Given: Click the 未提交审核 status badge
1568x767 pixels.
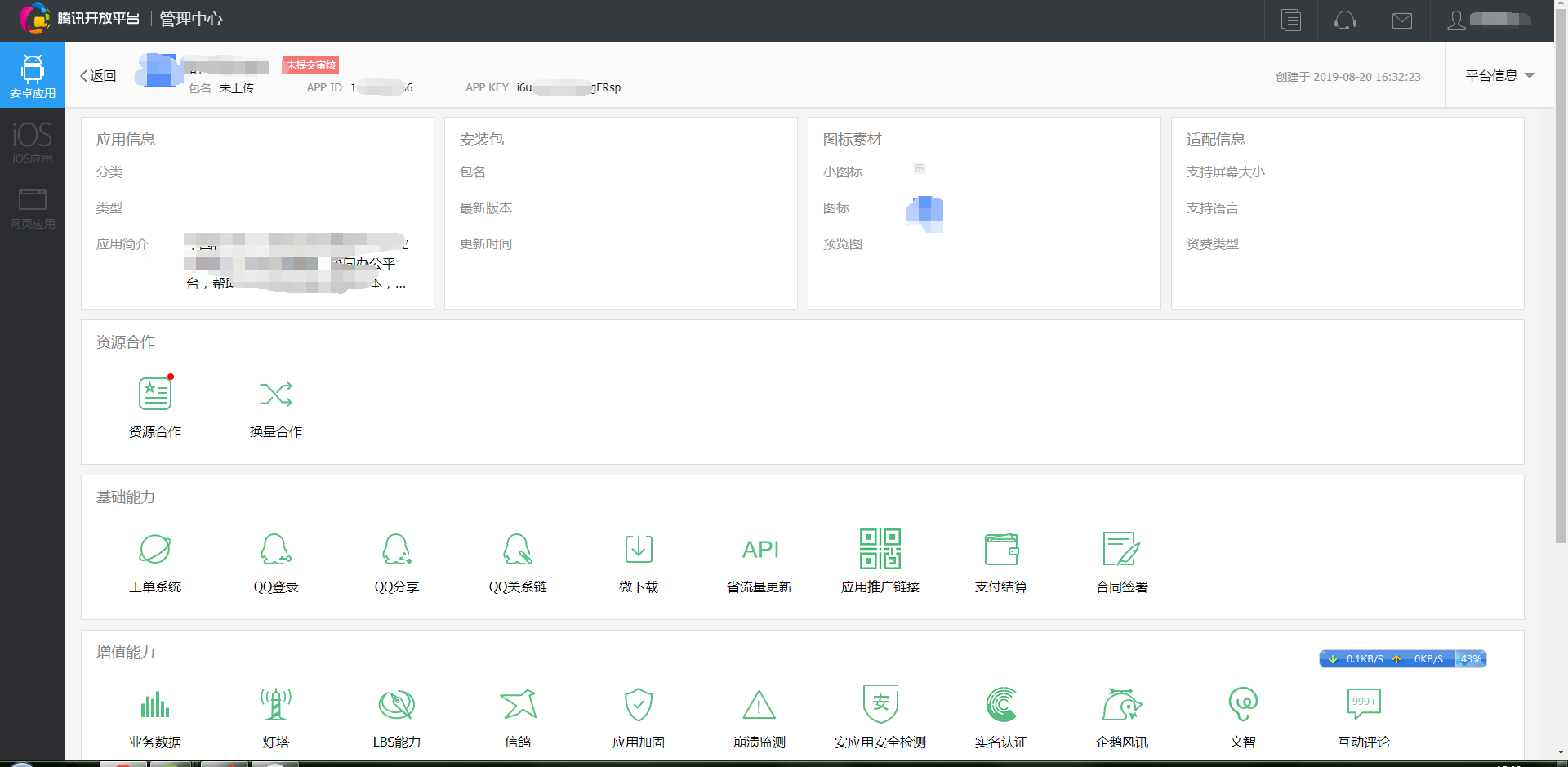Looking at the screenshot, I should tap(311, 65).
